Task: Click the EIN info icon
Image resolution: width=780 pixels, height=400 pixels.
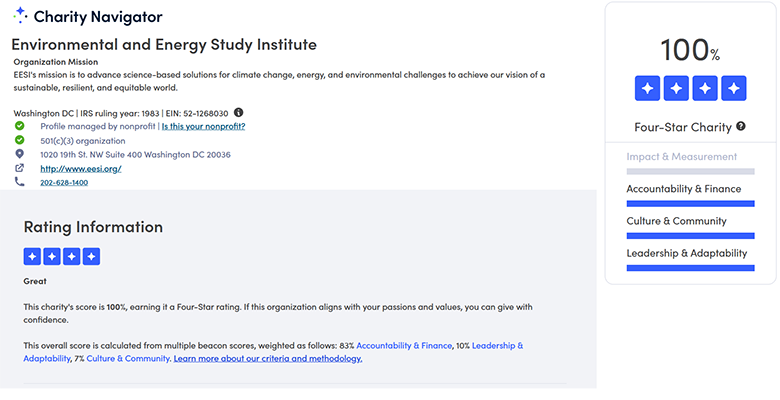Action: 239,112
